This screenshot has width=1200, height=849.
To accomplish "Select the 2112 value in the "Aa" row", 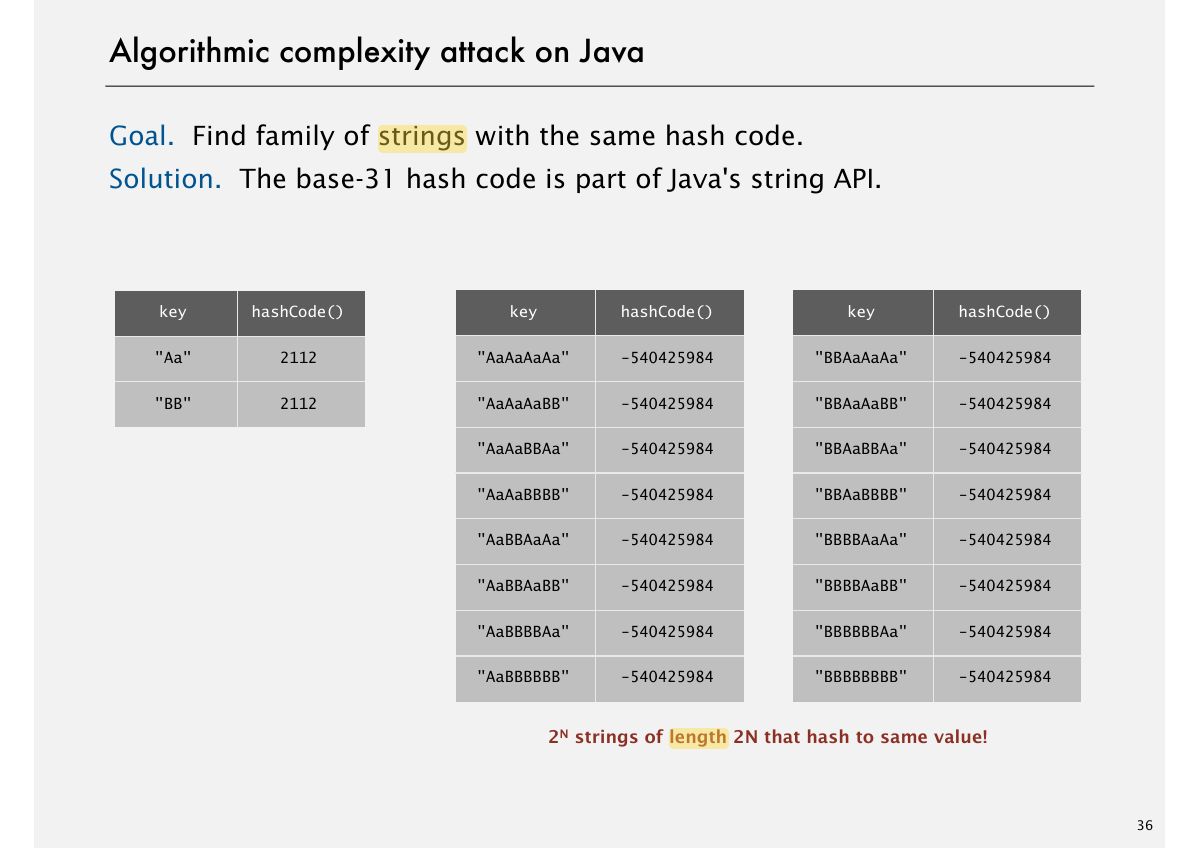I will pos(301,358).
